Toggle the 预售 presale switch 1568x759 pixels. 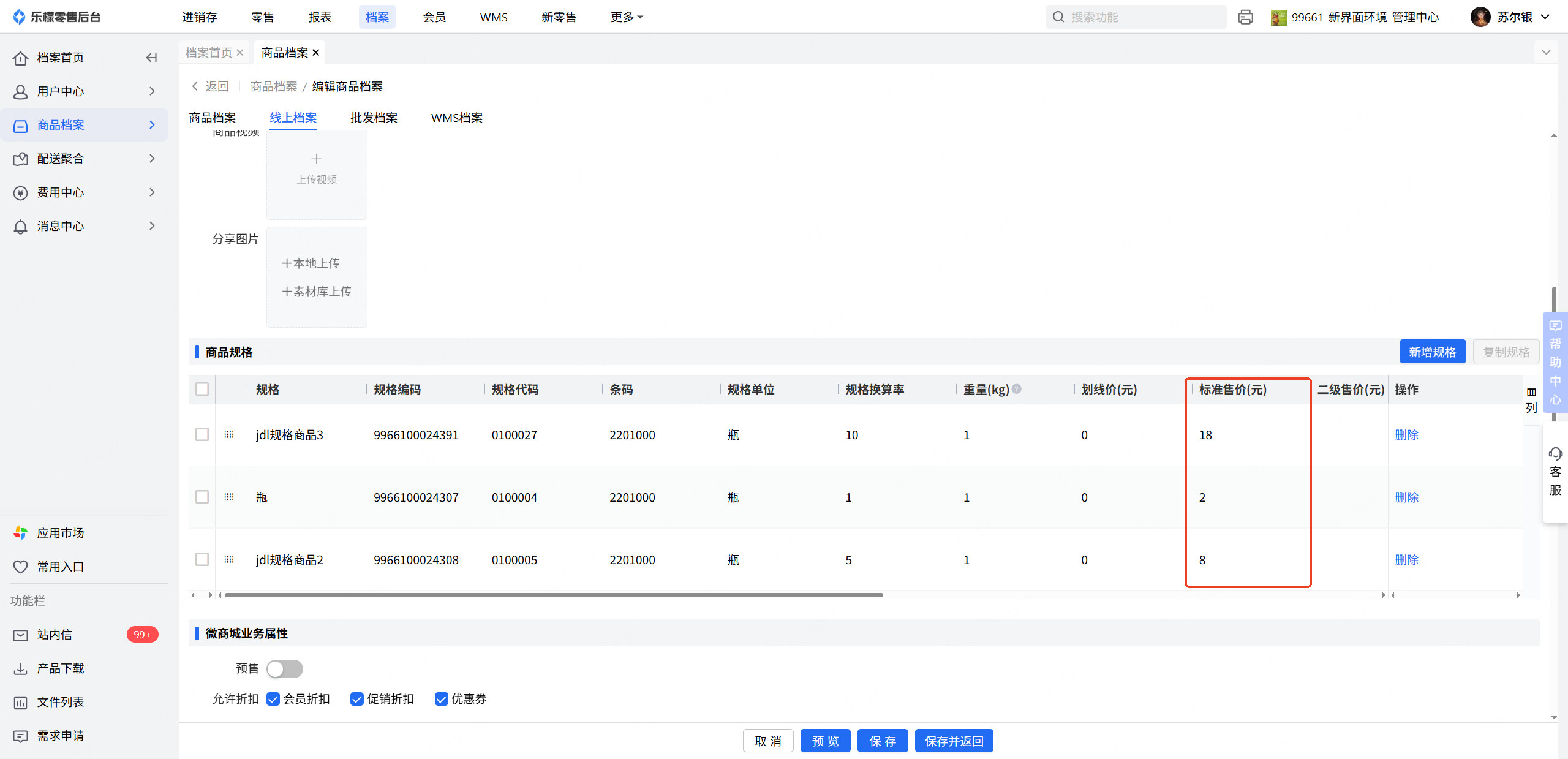click(x=285, y=668)
